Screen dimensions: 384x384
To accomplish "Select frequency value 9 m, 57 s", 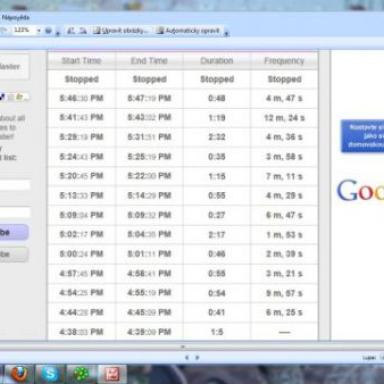I will (x=284, y=293).
